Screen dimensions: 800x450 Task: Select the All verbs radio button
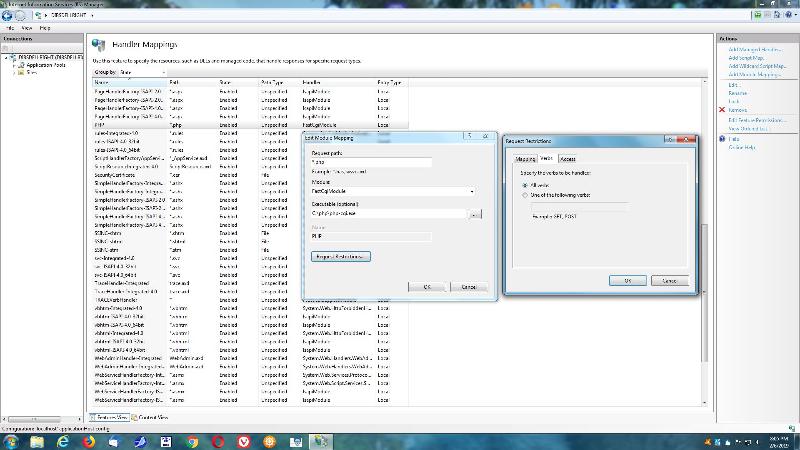pos(526,186)
